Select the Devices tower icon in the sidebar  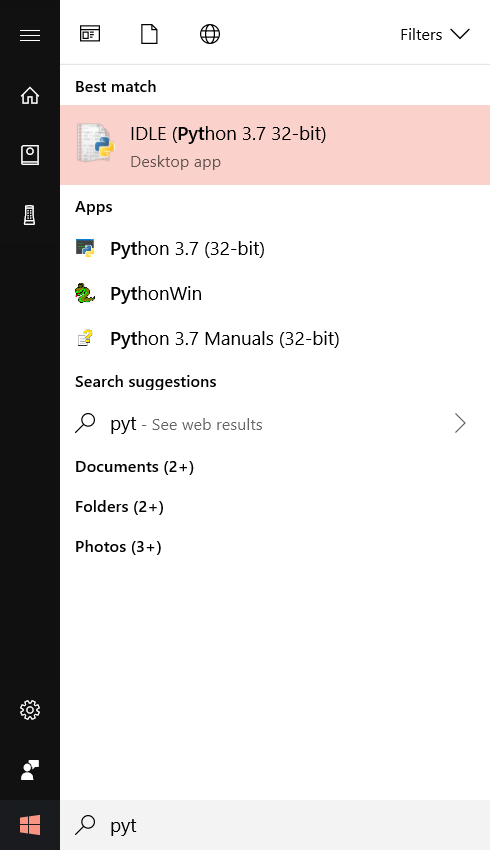[x=30, y=215]
